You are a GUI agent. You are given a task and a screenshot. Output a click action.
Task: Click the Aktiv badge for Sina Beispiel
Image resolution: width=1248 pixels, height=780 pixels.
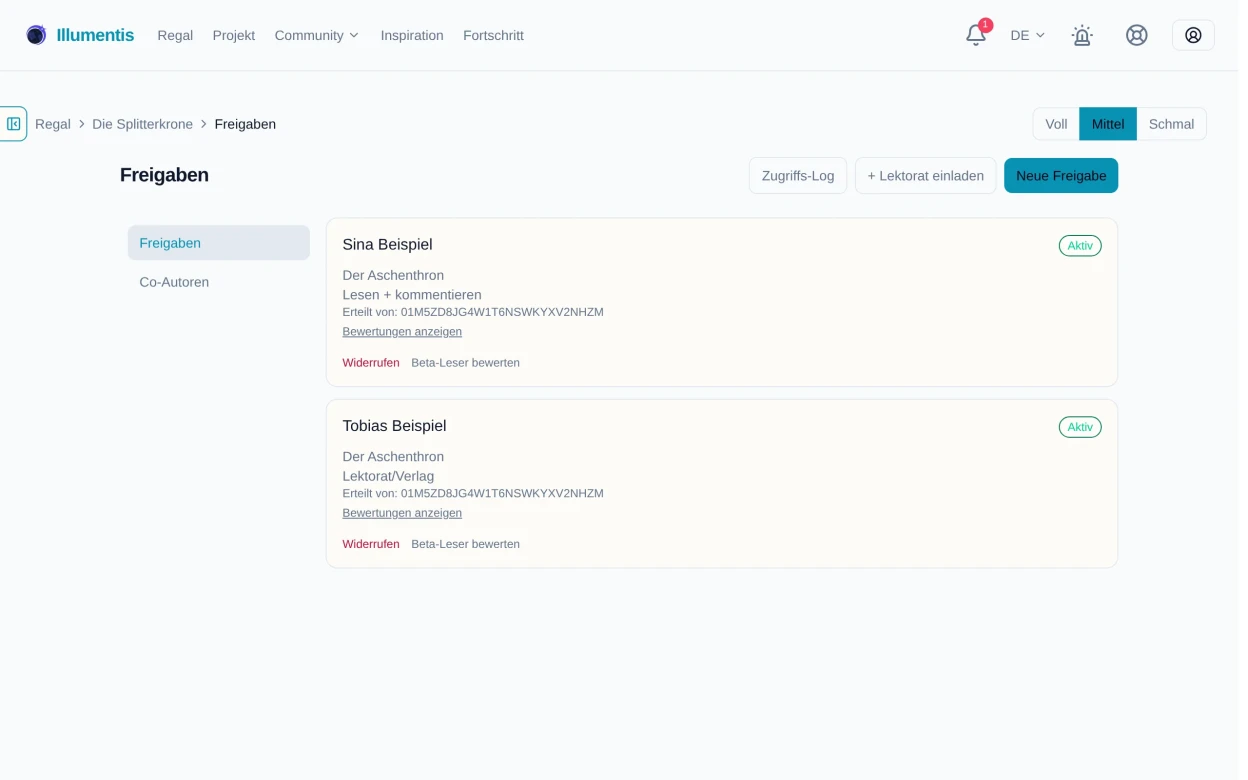click(x=1080, y=246)
